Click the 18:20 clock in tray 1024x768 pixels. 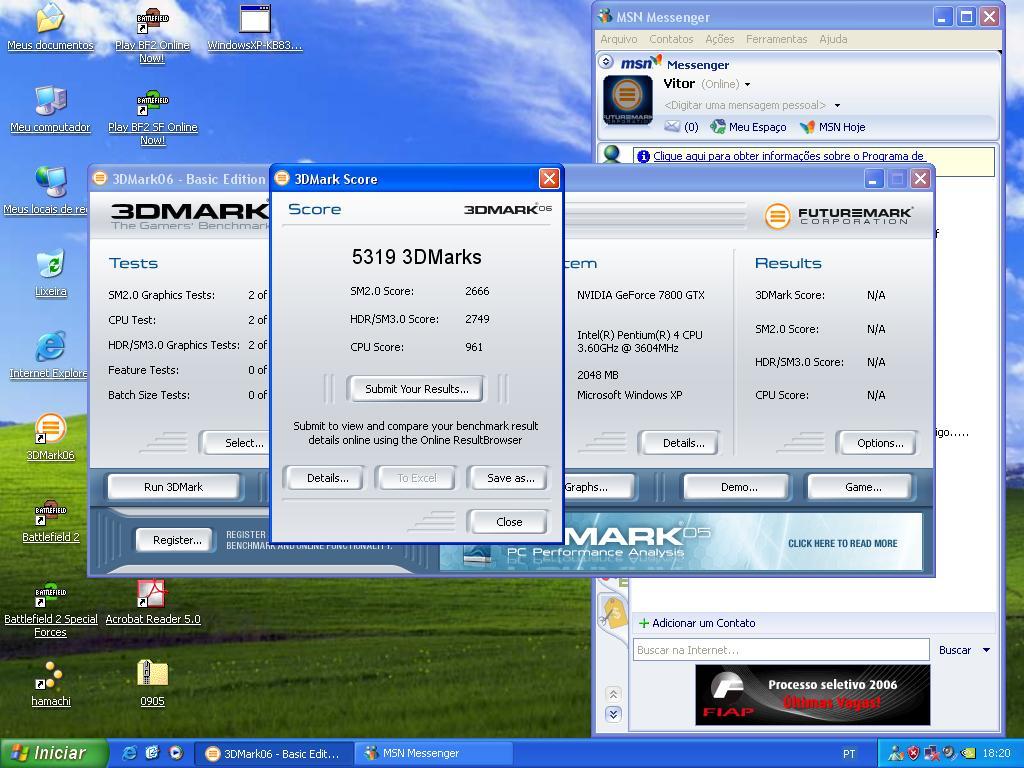tap(996, 754)
